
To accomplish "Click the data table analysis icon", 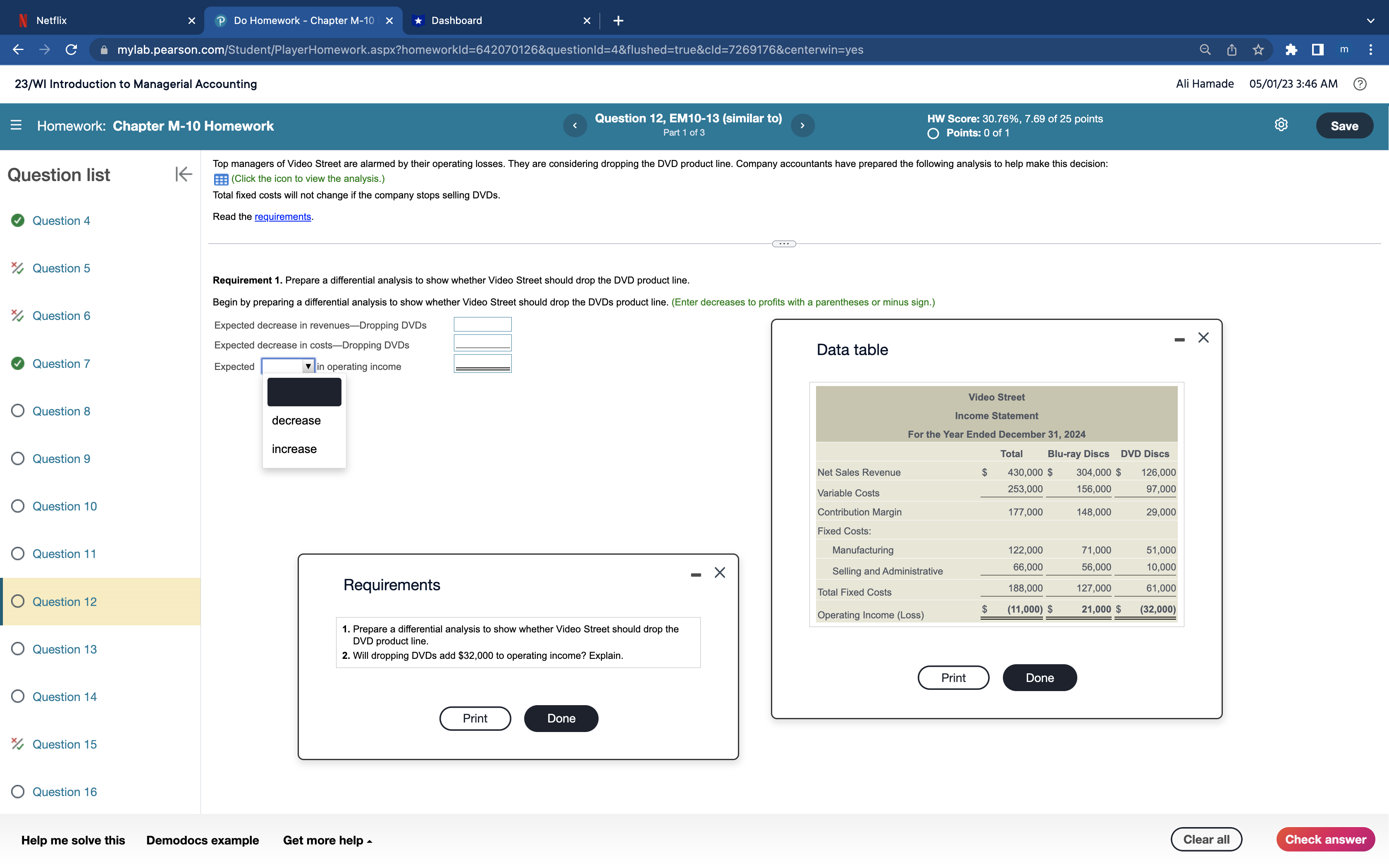I will tap(221, 179).
